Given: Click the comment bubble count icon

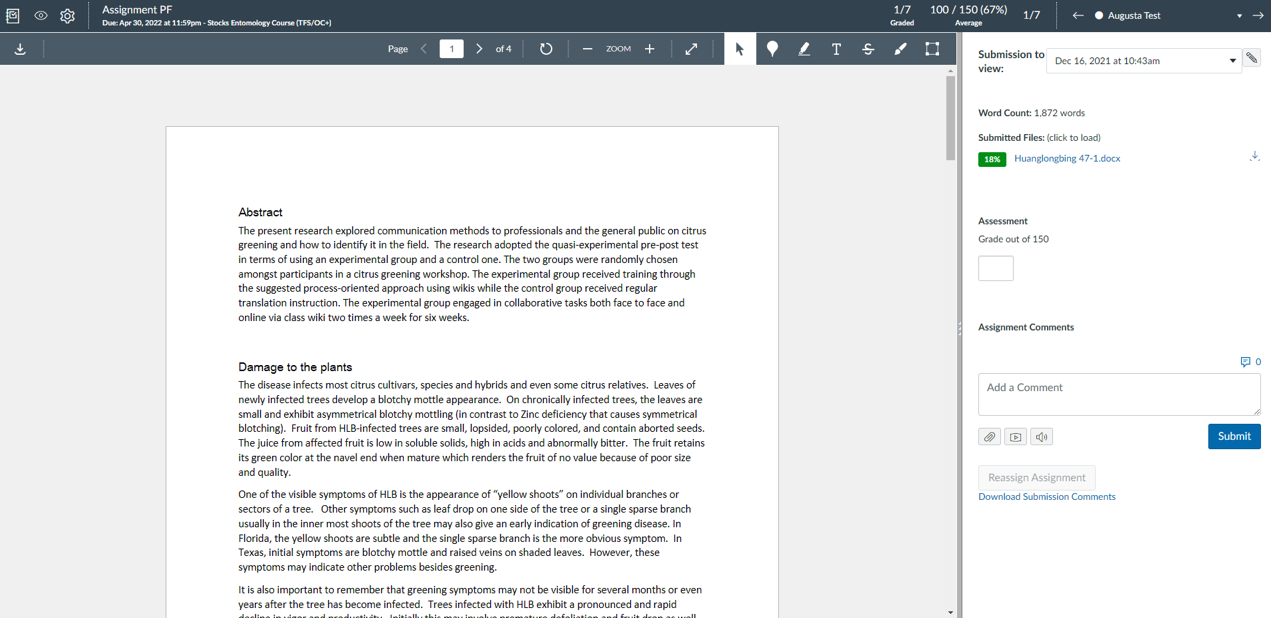Looking at the screenshot, I should [x=1250, y=362].
